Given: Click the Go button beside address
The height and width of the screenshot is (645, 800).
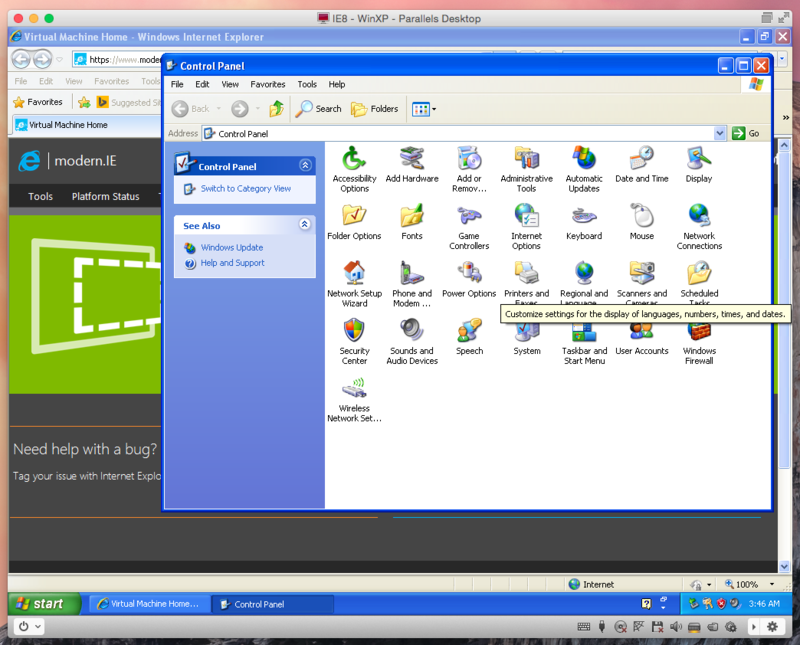Looking at the screenshot, I should click(745, 134).
